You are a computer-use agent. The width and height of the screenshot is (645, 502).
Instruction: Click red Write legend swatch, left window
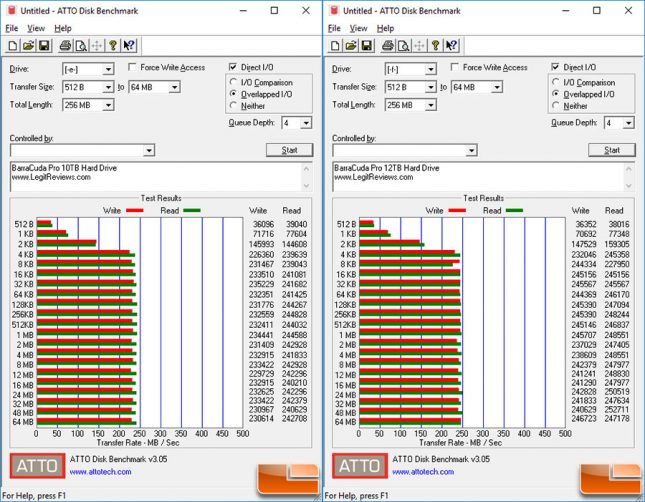135,211
